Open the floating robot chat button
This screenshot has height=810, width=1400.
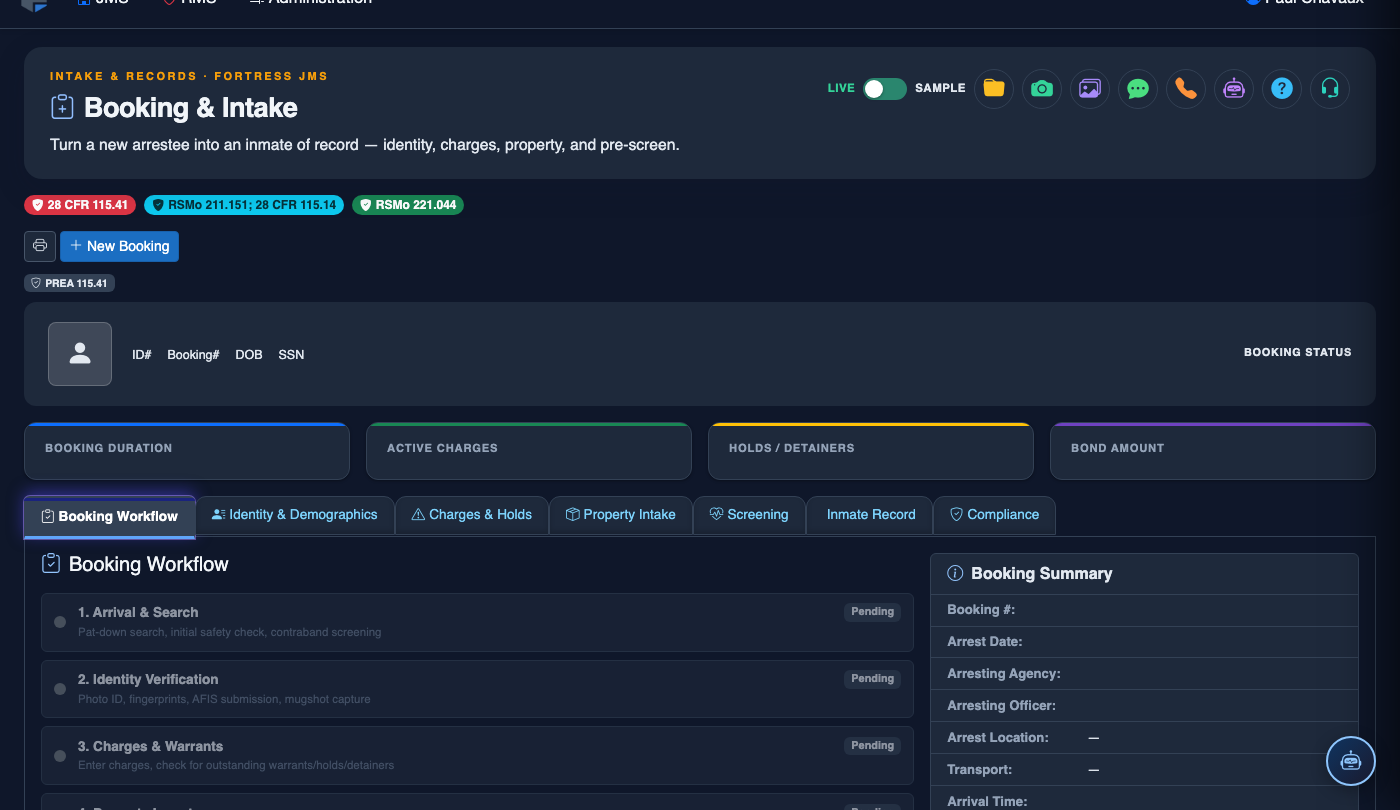[1351, 761]
